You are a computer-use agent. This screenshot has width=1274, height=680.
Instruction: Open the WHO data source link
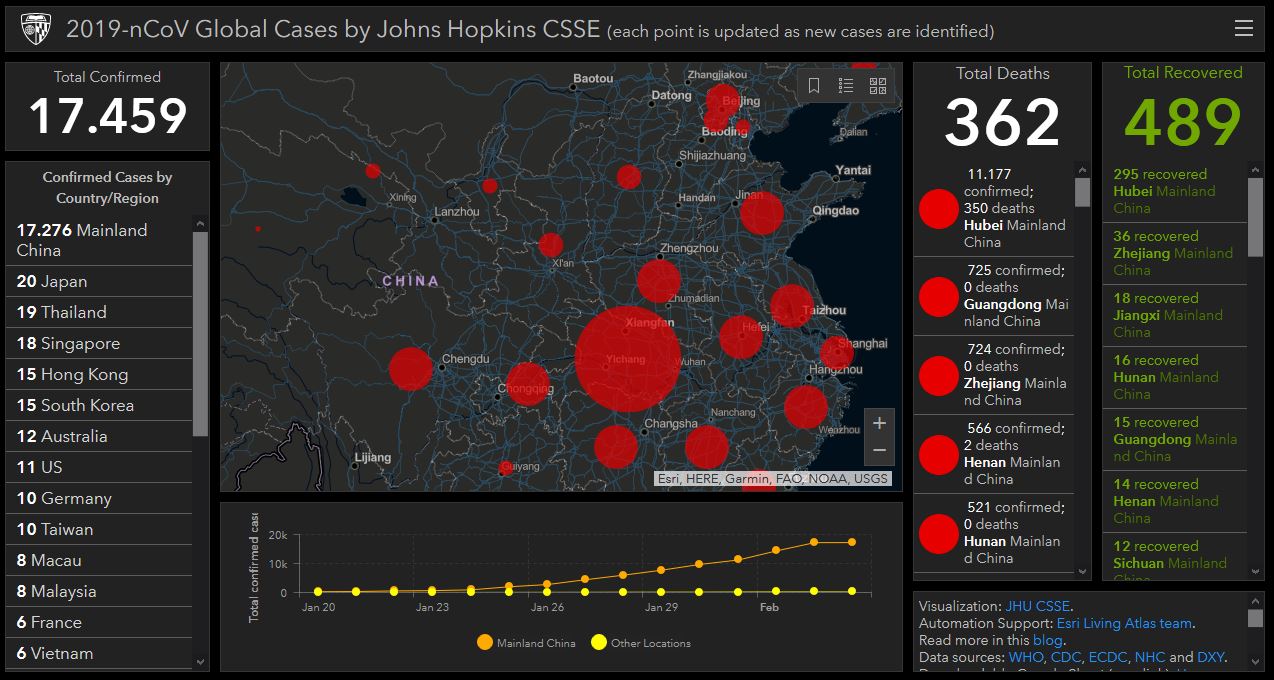1025,657
